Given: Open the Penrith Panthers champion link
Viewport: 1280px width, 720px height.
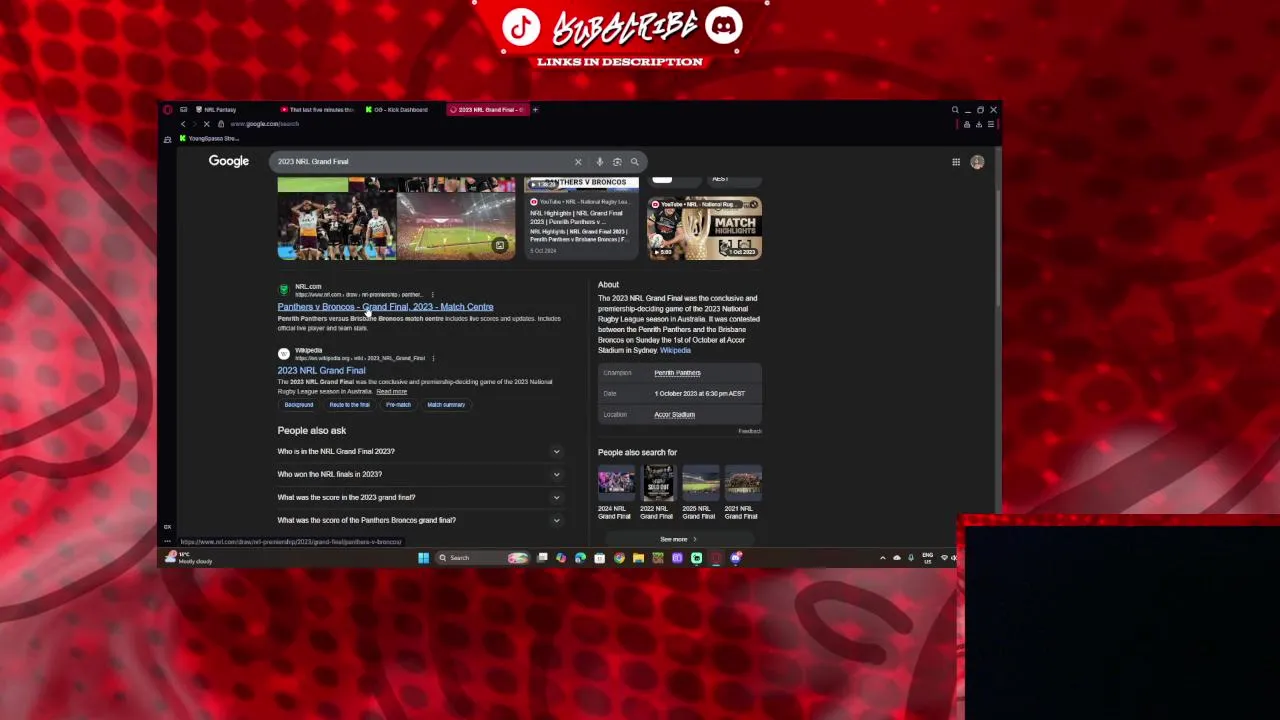Looking at the screenshot, I should (x=677, y=373).
